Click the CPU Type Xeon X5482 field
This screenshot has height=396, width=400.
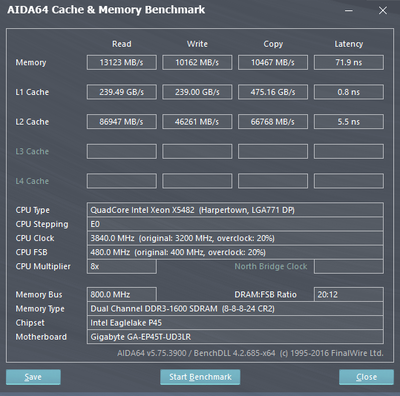(235, 210)
